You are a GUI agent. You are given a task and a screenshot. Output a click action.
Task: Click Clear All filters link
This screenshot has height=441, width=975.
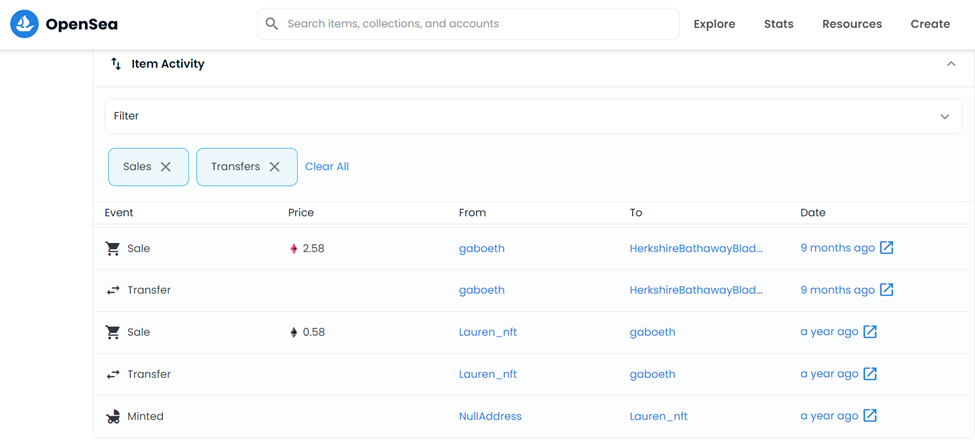[327, 167]
